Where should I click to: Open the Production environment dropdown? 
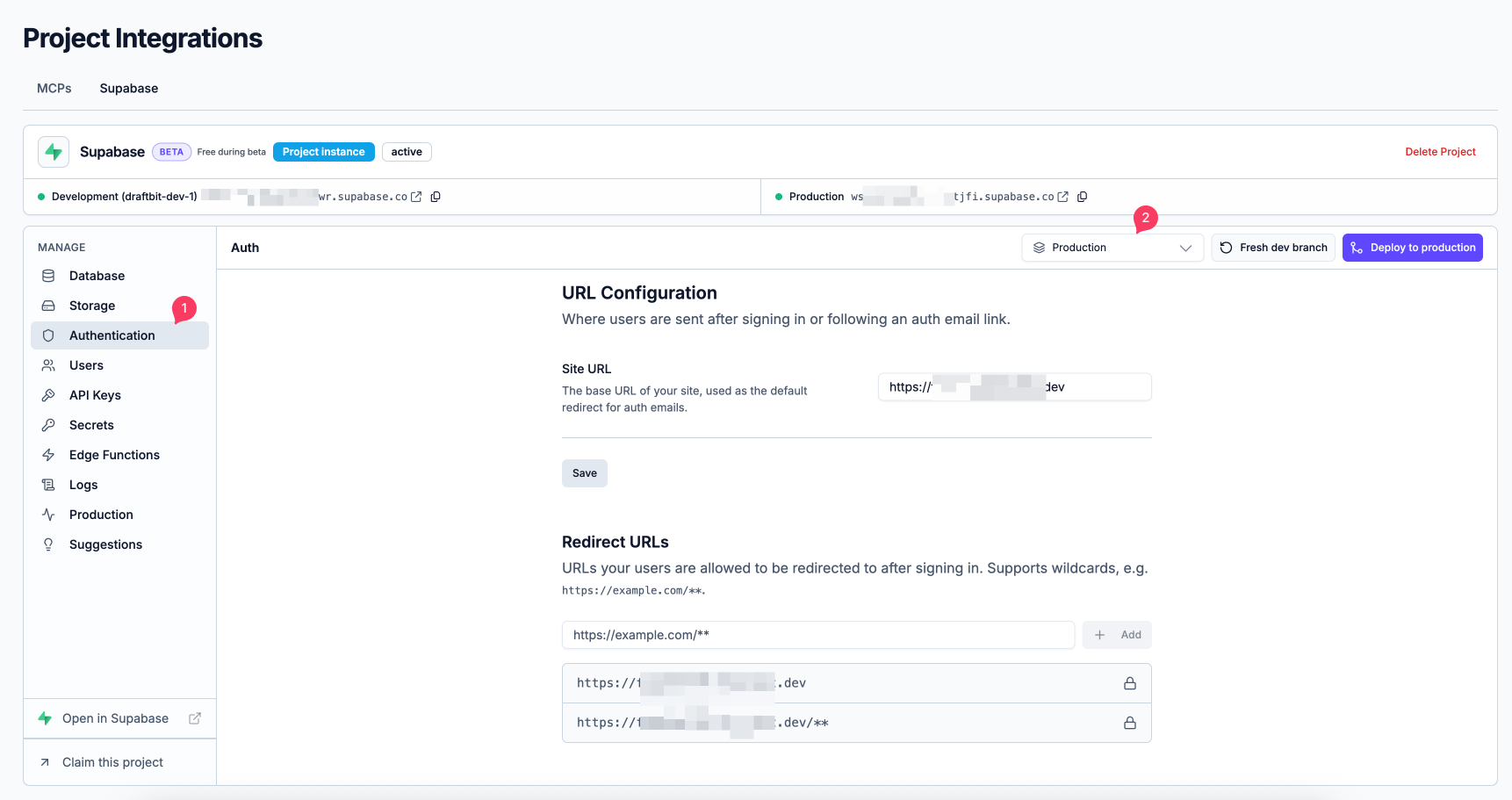click(1112, 248)
